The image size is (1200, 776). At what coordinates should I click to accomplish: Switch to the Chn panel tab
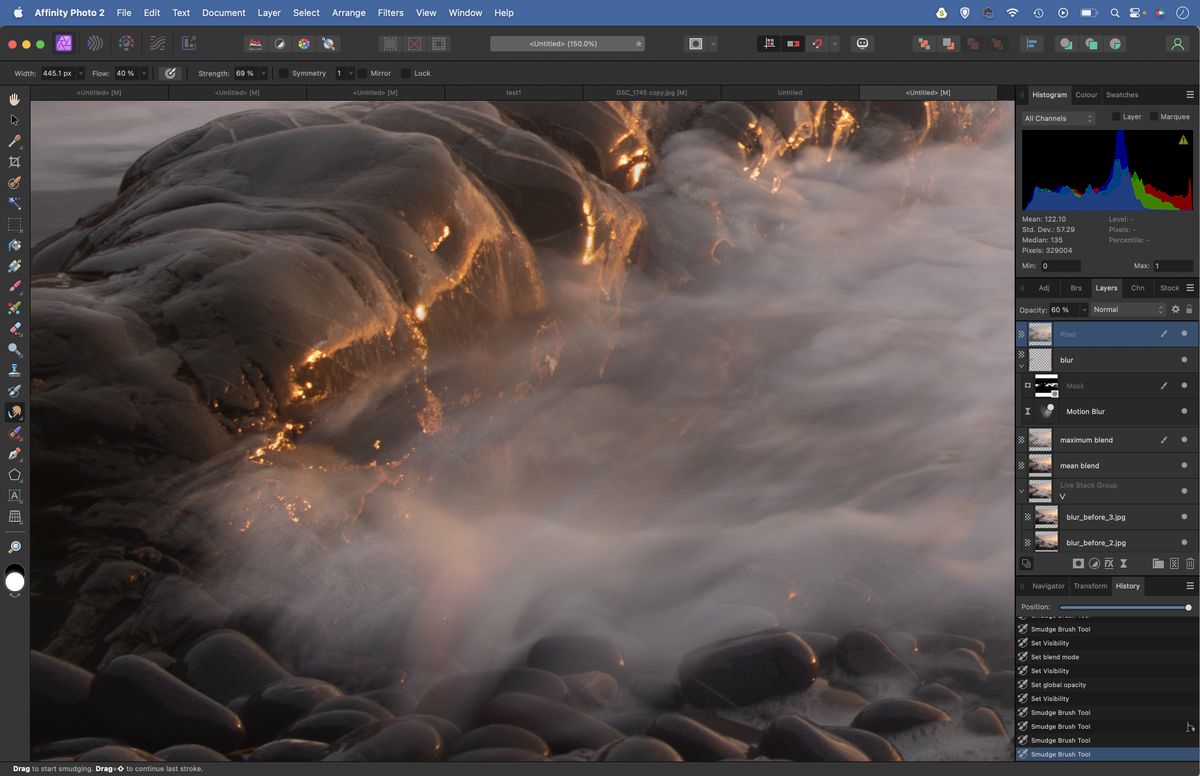pyautogui.click(x=1137, y=287)
